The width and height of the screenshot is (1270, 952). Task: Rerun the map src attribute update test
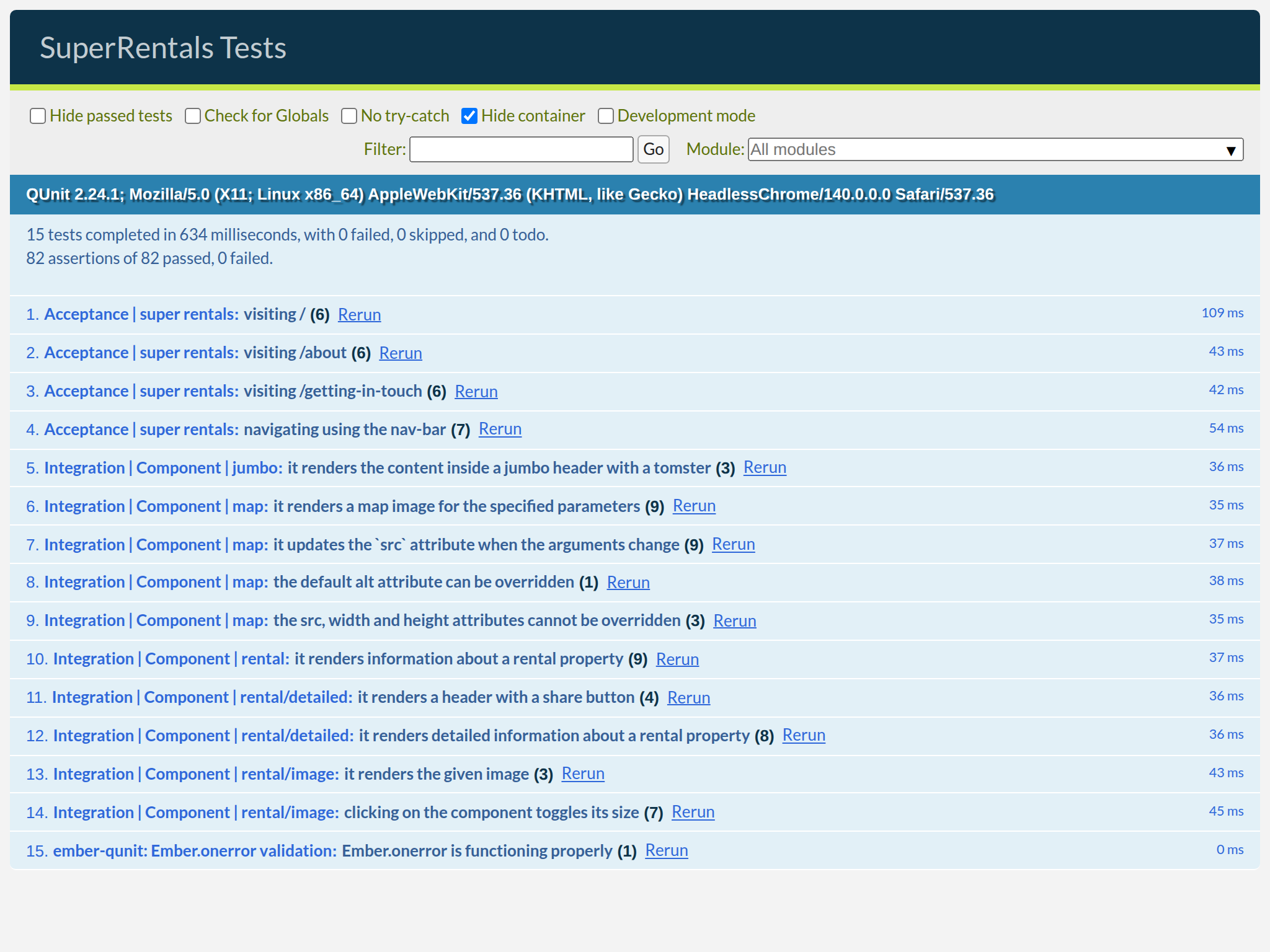pyautogui.click(x=734, y=544)
